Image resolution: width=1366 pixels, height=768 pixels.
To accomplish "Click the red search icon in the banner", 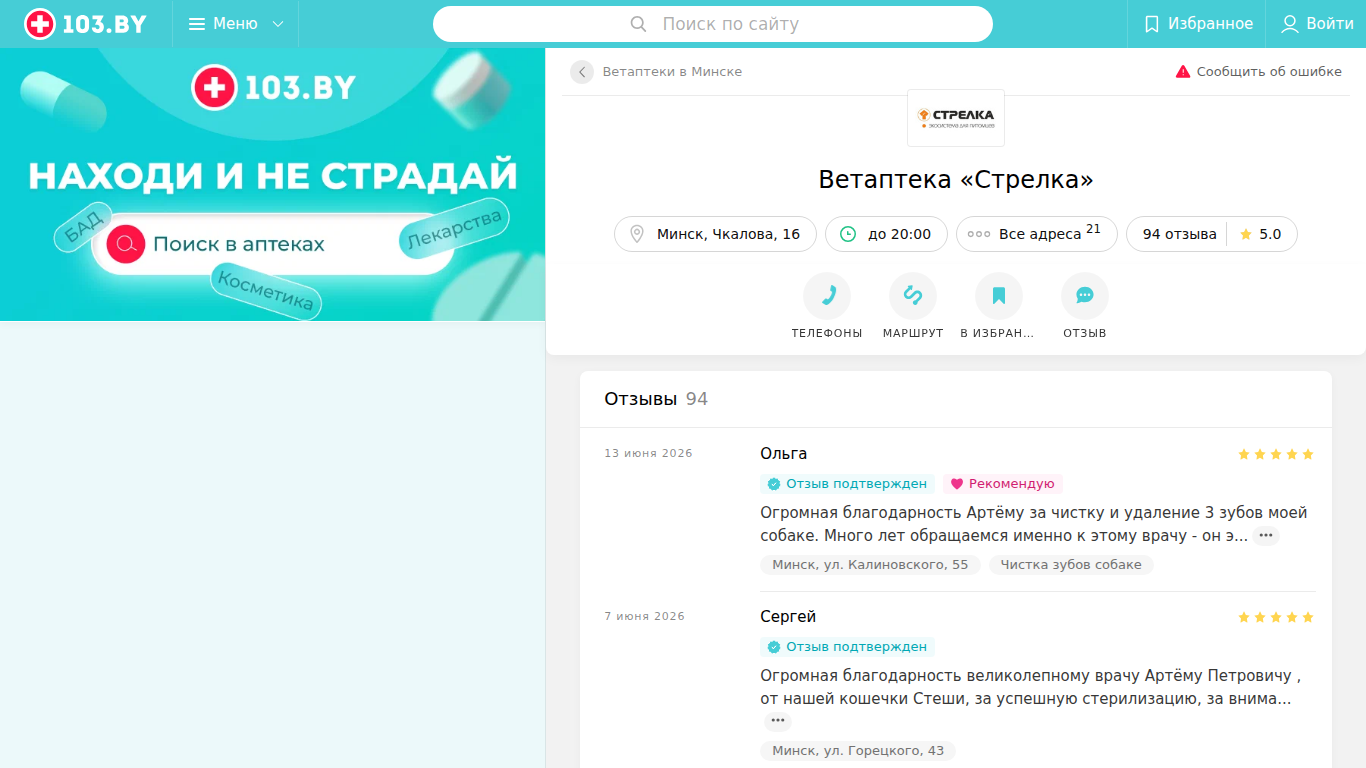I will [126, 244].
